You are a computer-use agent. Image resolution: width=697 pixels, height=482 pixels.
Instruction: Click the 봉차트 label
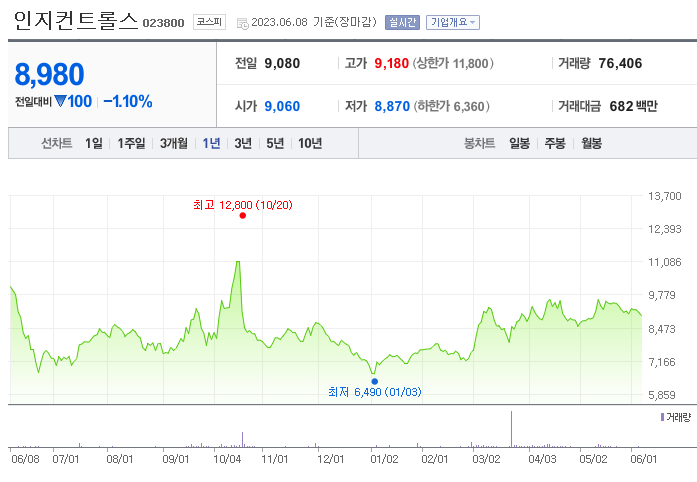click(480, 143)
